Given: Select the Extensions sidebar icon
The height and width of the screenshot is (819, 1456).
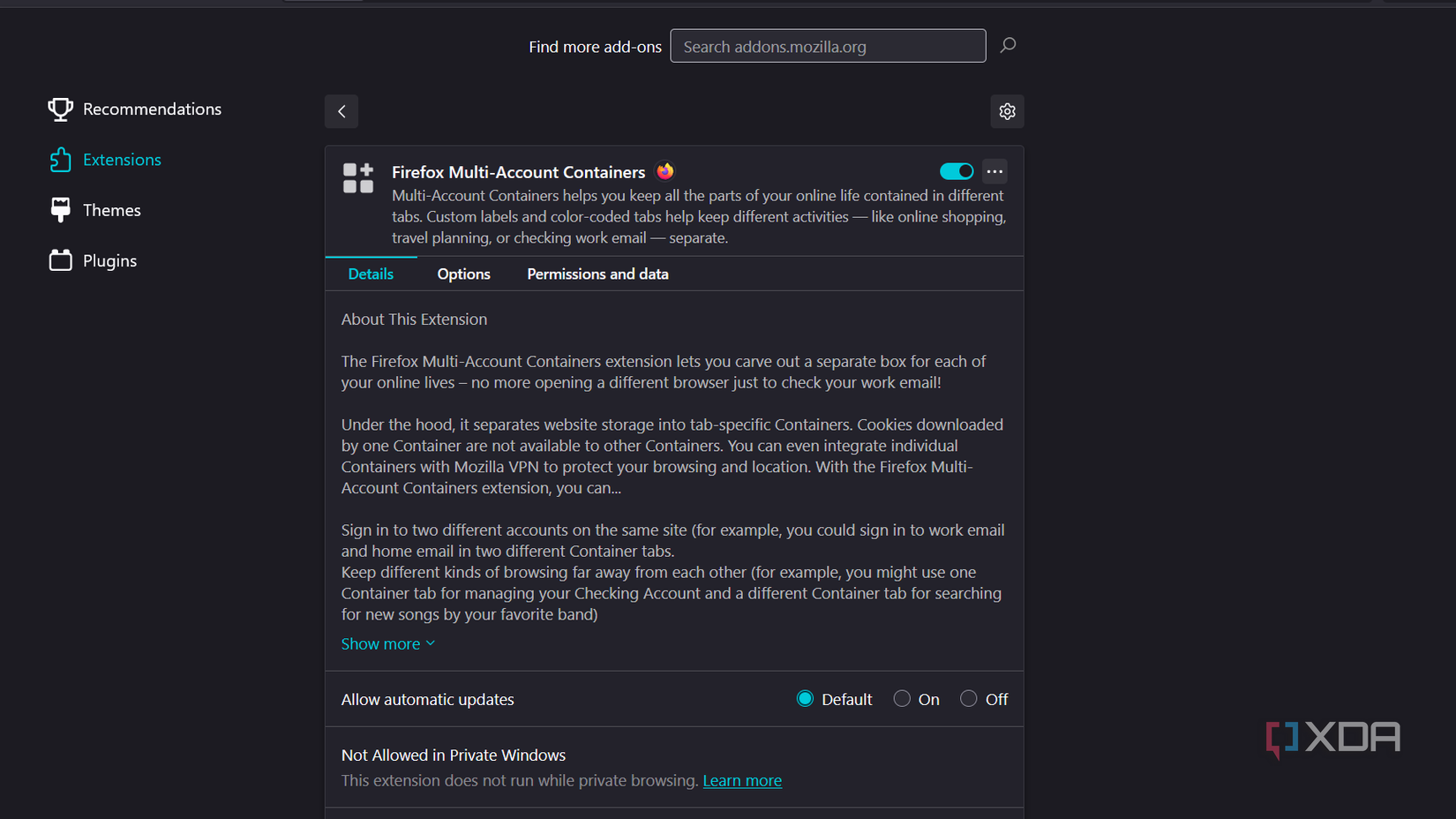Looking at the screenshot, I should (x=60, y=160).
